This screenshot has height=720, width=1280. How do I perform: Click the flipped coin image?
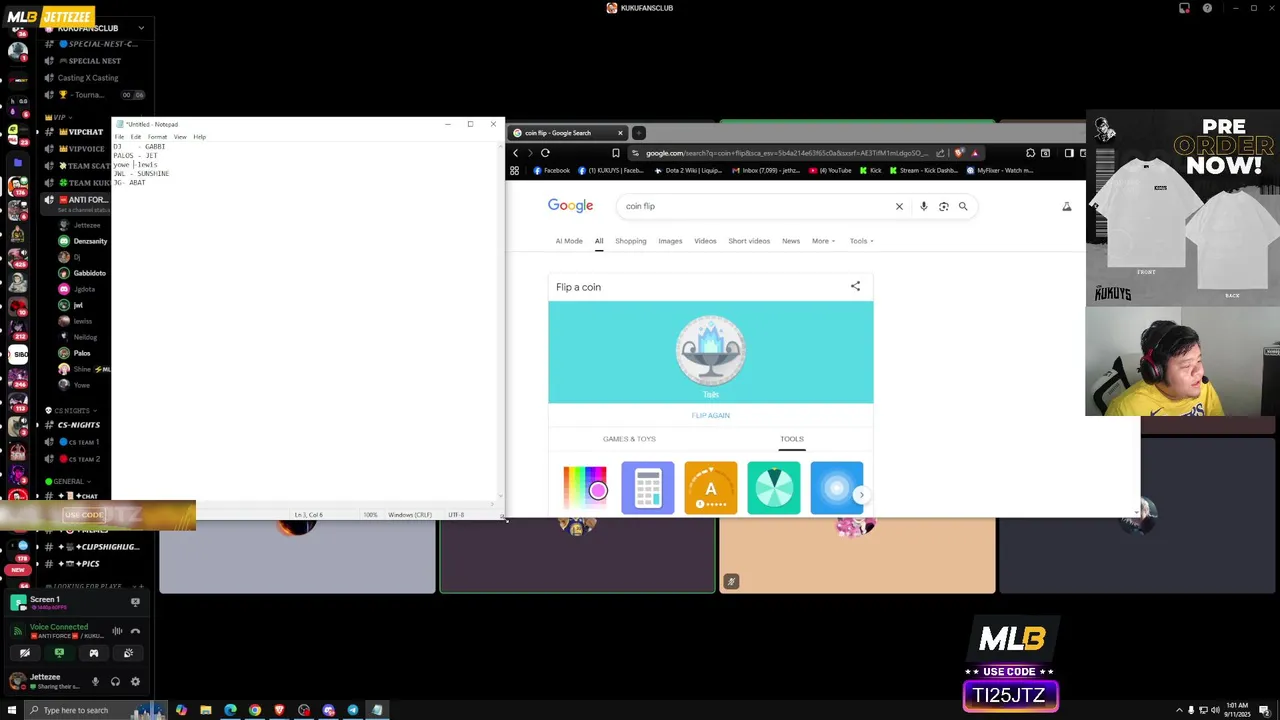pos(711,350)
